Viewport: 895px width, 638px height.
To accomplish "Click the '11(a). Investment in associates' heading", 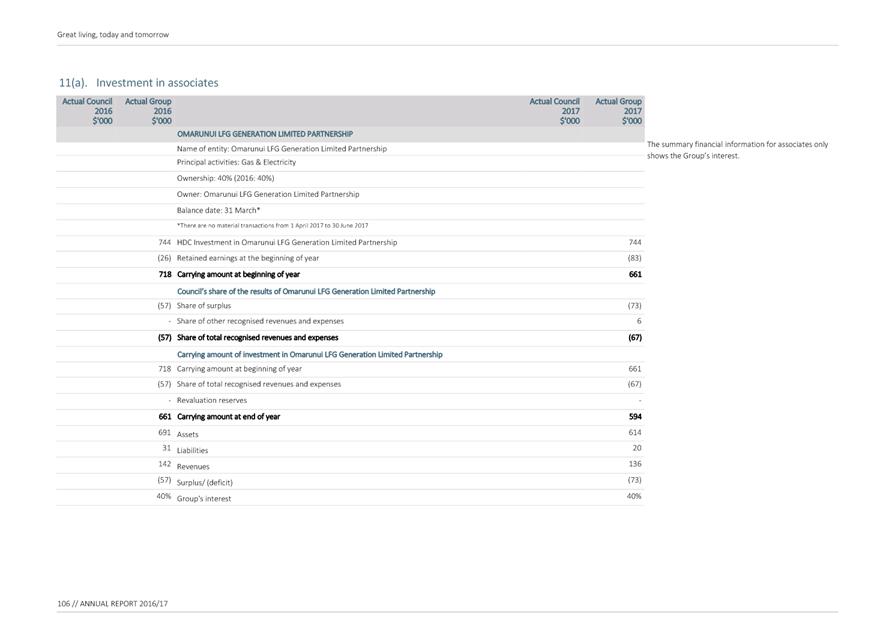I will tap(139, 83).
